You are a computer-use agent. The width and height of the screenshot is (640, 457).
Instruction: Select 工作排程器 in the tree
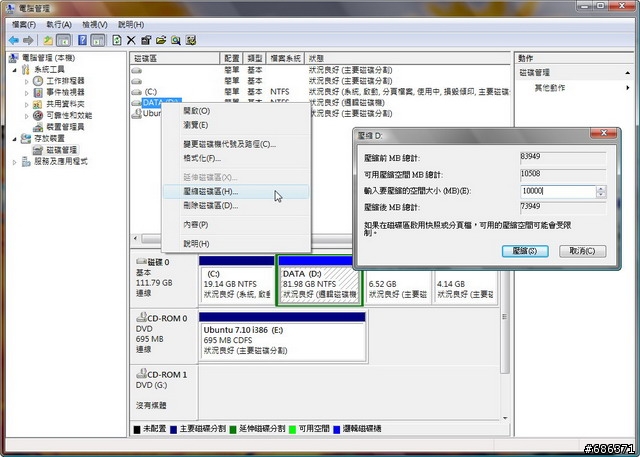coord(65,81)
